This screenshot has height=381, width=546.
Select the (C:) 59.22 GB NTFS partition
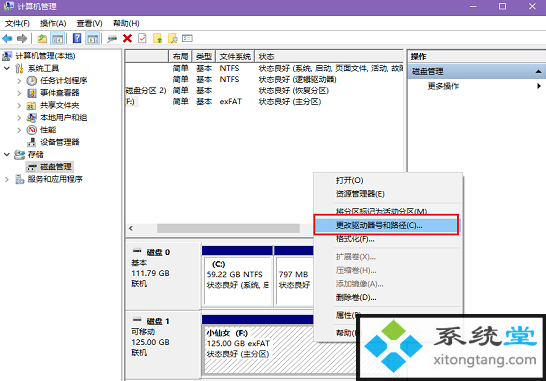pos(237,280)
